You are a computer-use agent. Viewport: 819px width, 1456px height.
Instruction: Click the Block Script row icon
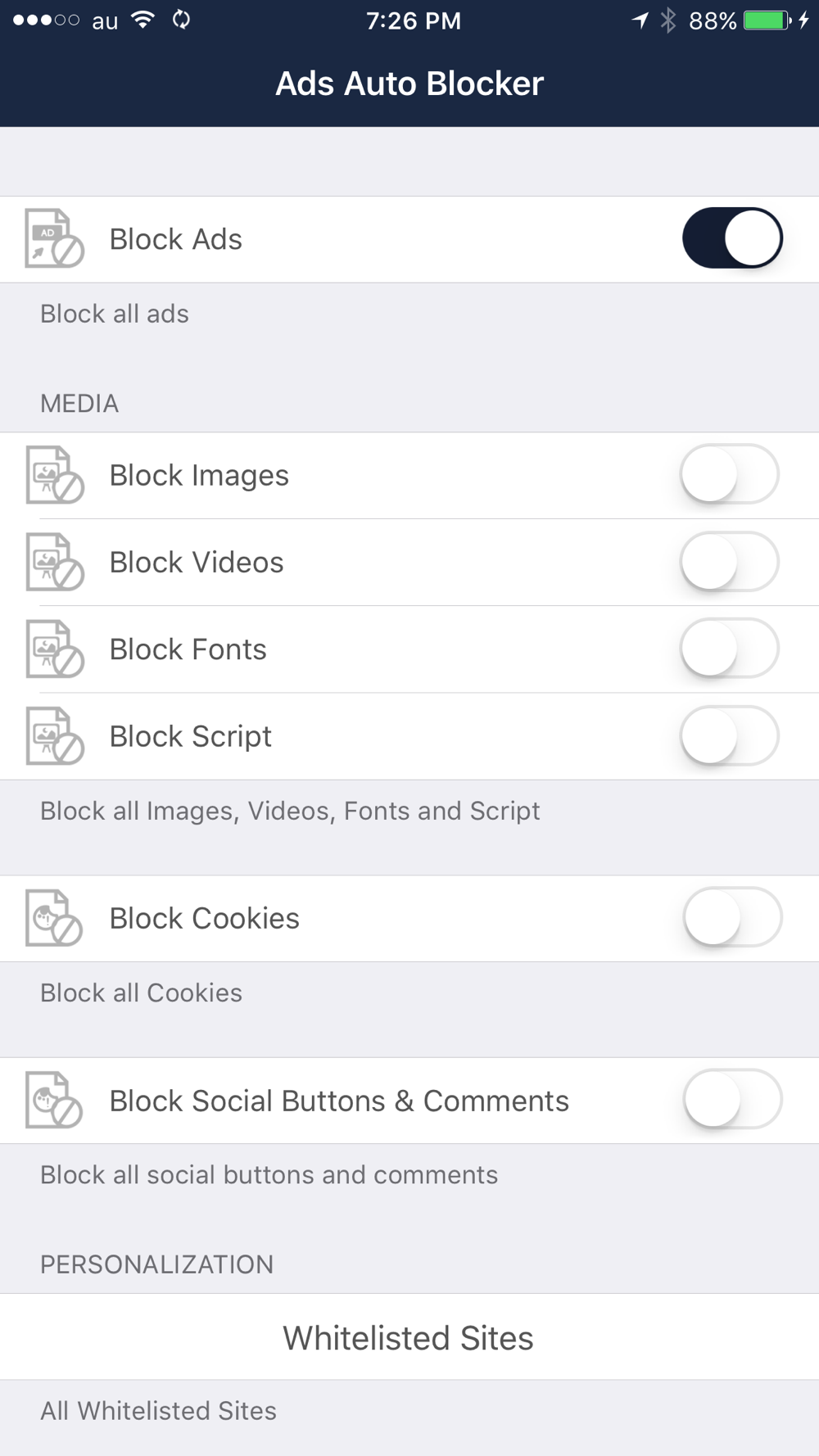(x=55, y=735)
